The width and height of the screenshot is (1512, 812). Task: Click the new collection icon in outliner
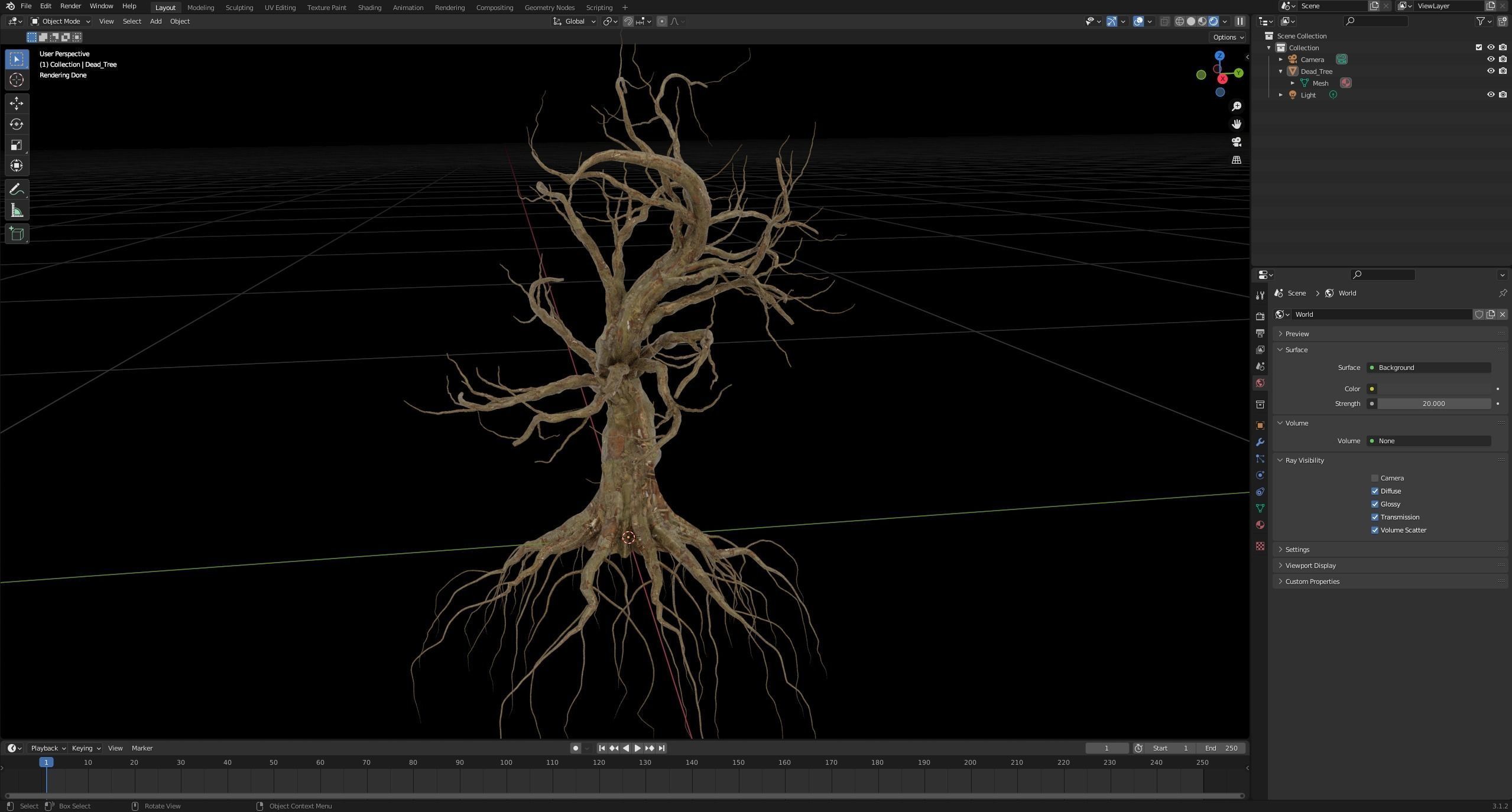pos(1502,21)
